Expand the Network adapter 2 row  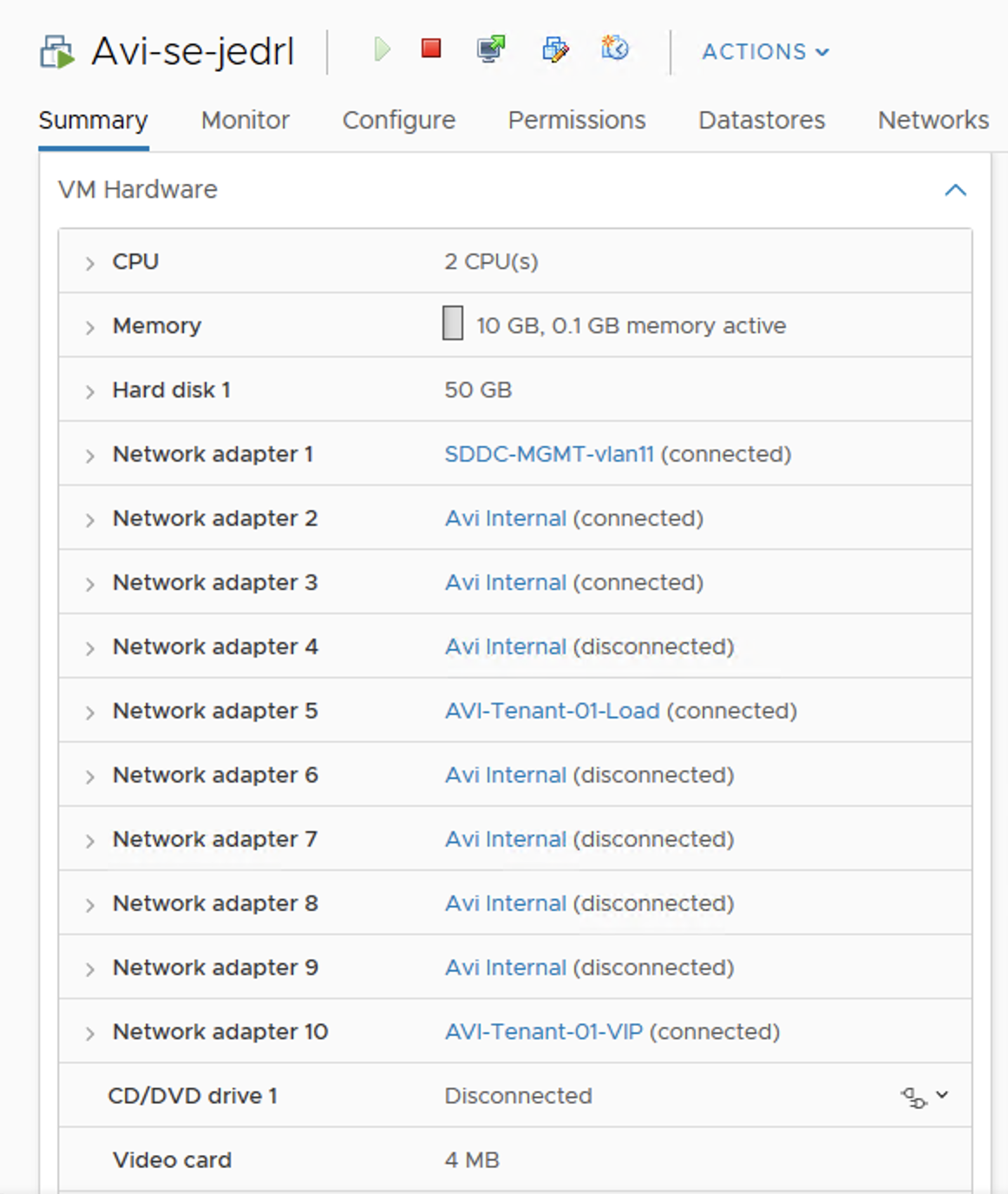coord(90,520)
